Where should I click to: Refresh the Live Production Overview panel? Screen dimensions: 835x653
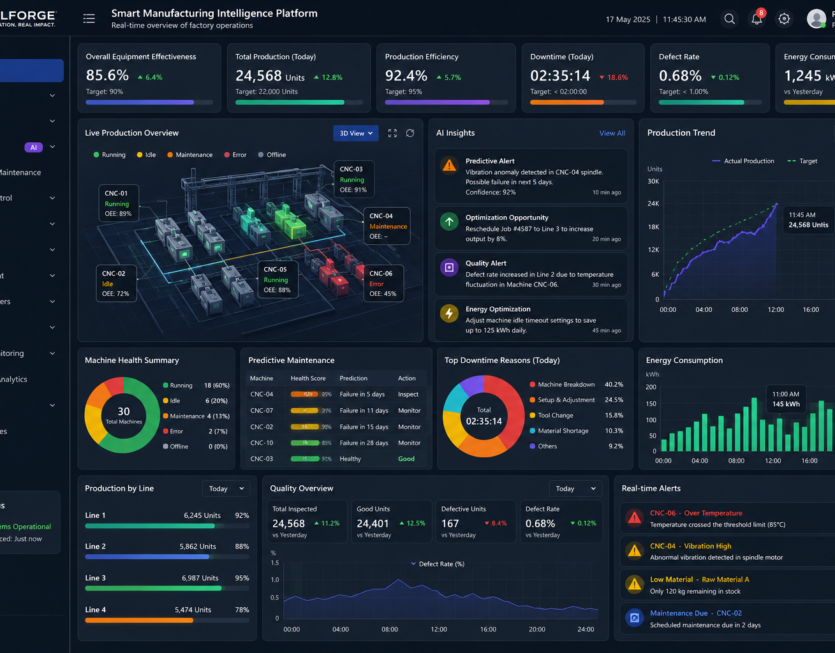pyautogui.click(x=410, y=133)
